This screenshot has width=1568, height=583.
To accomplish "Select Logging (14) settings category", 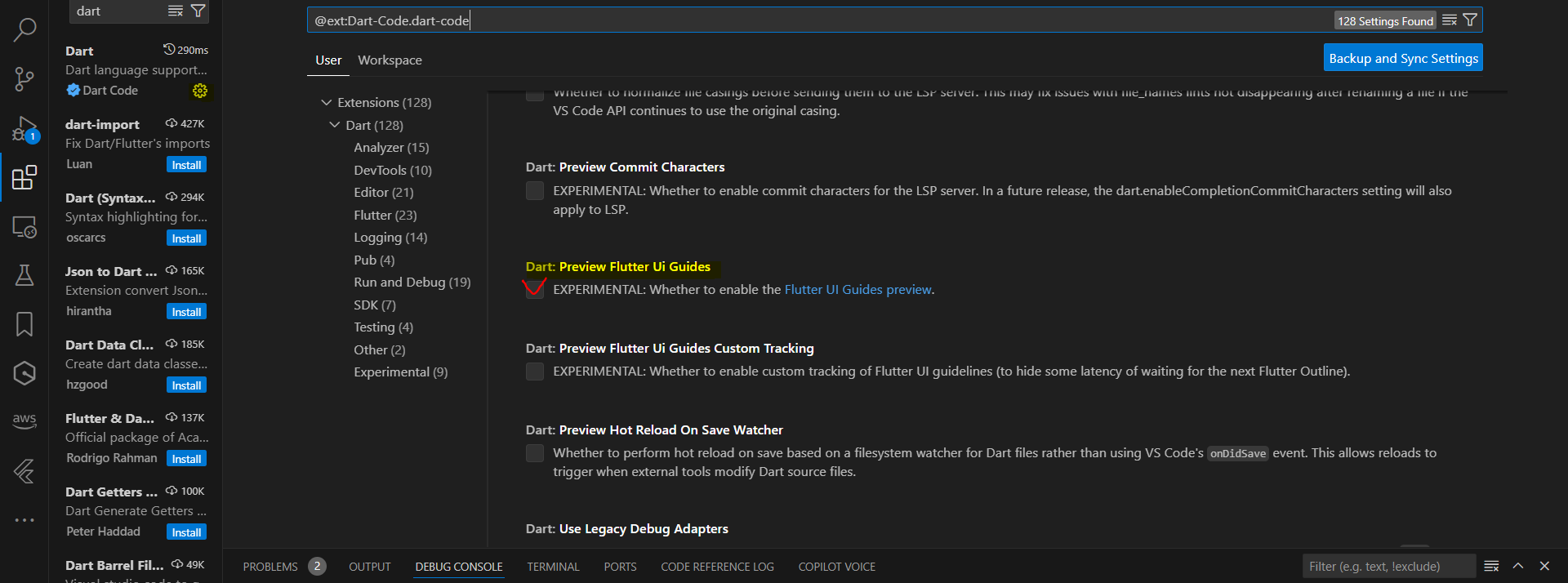I will point(390,238).
